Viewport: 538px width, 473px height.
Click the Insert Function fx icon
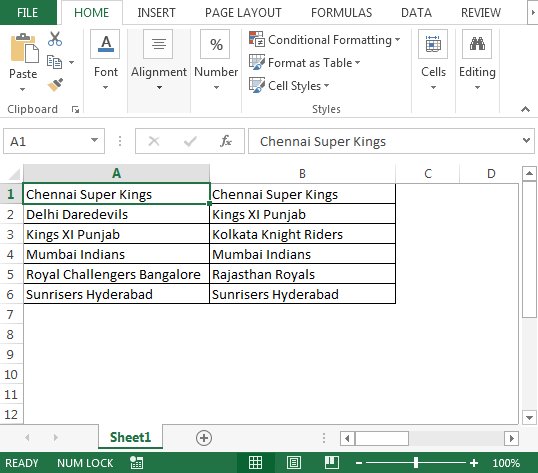(x=225, y=141)
